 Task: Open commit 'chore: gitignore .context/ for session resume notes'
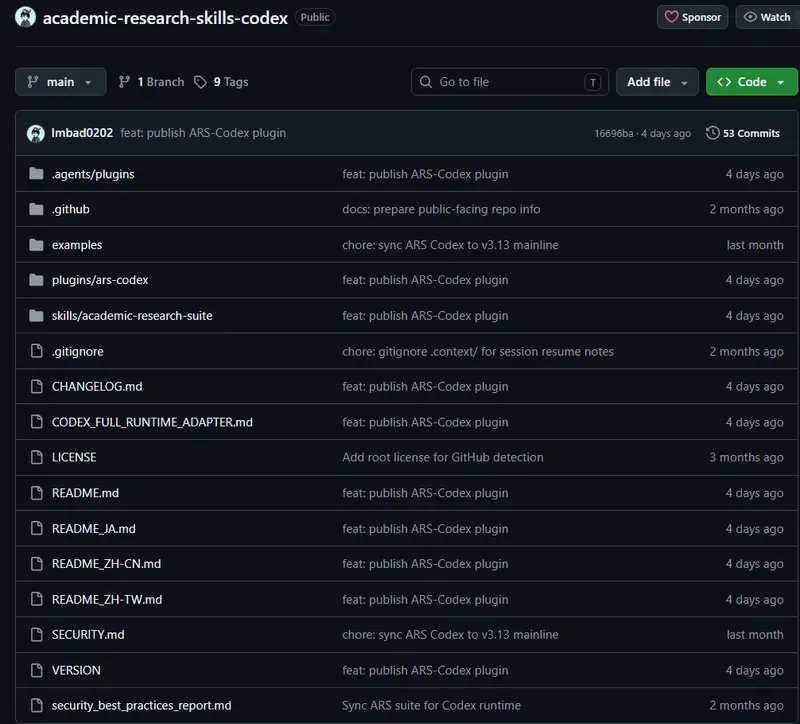point(478,352)
